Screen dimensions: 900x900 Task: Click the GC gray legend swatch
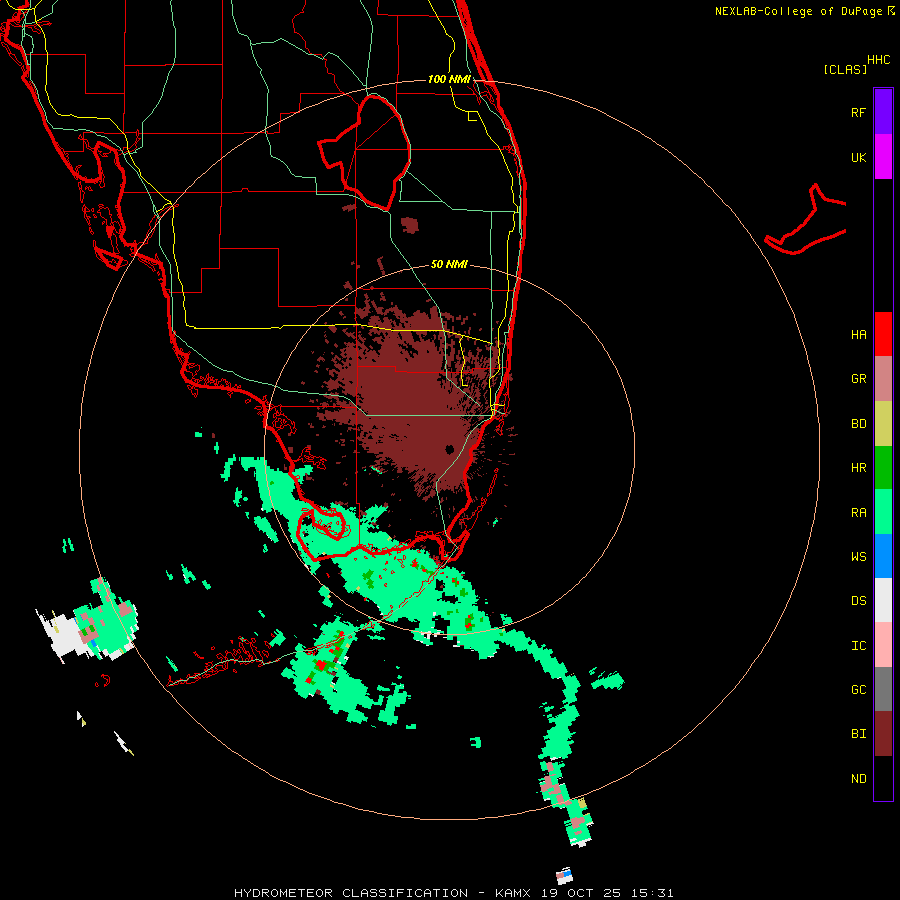click(x=883, y=689)
